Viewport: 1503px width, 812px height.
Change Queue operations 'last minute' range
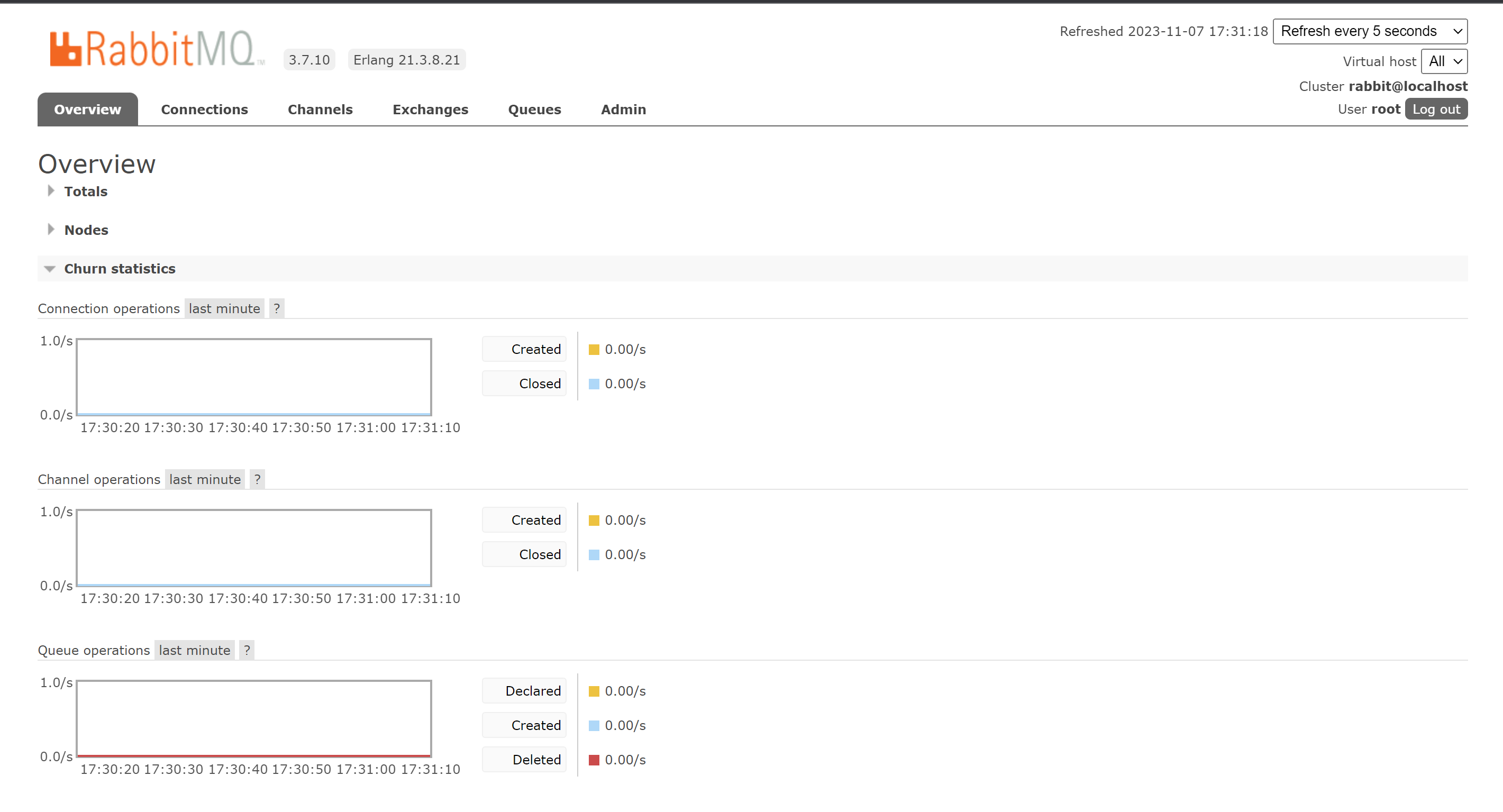coord(194,651)
